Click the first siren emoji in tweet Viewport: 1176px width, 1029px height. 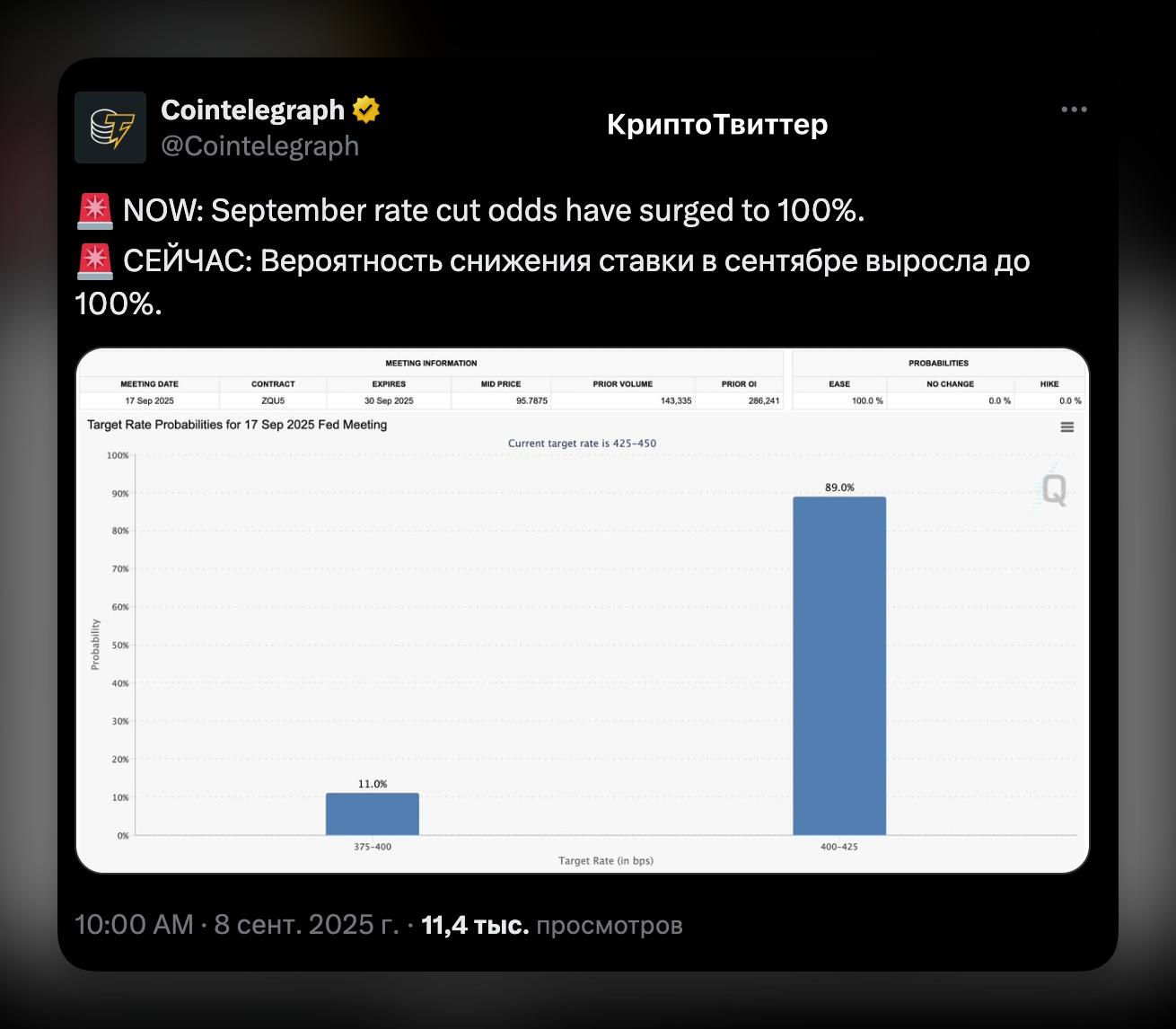pos(94,210)
